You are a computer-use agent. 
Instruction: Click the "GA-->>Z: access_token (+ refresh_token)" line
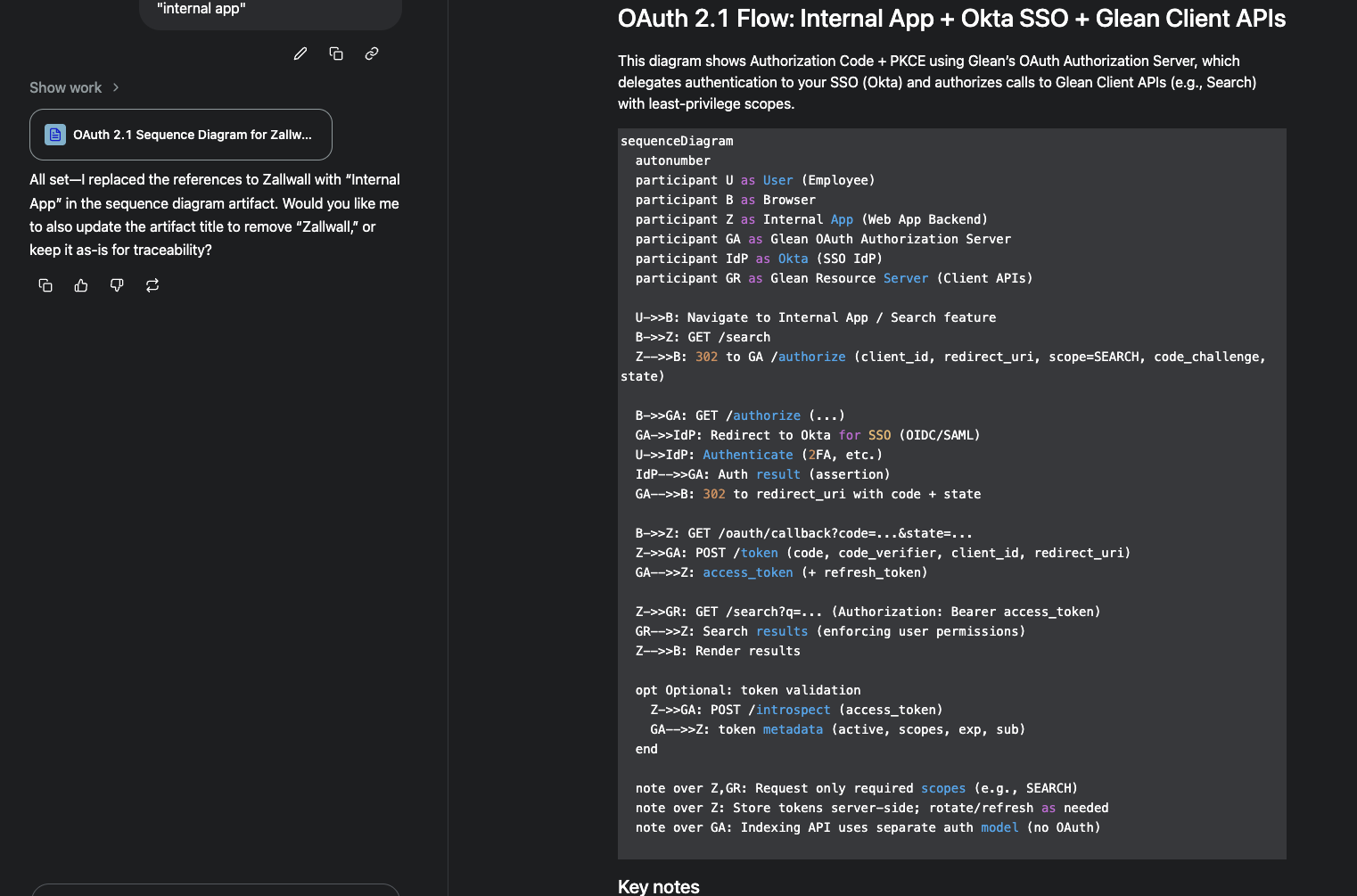click(781, 572)
